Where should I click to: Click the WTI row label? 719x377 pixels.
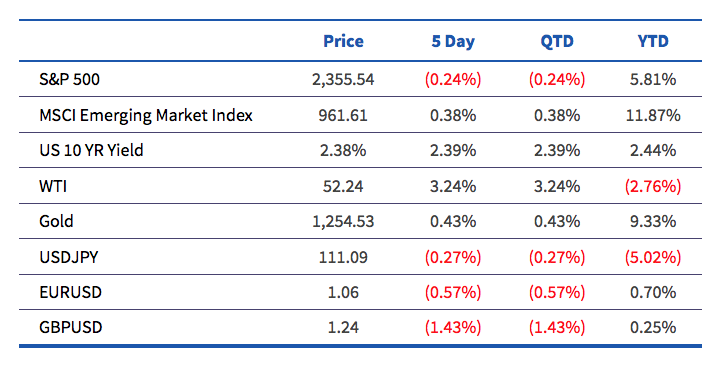click(53, 186)
